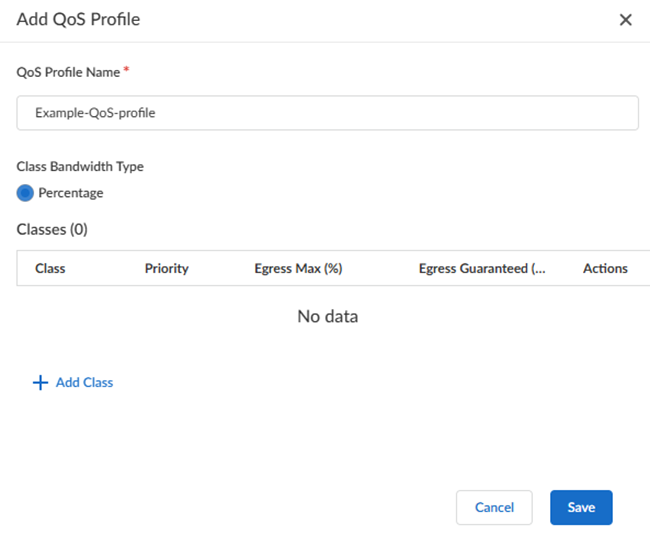Click the Priority column header

(x=166, y=268)
